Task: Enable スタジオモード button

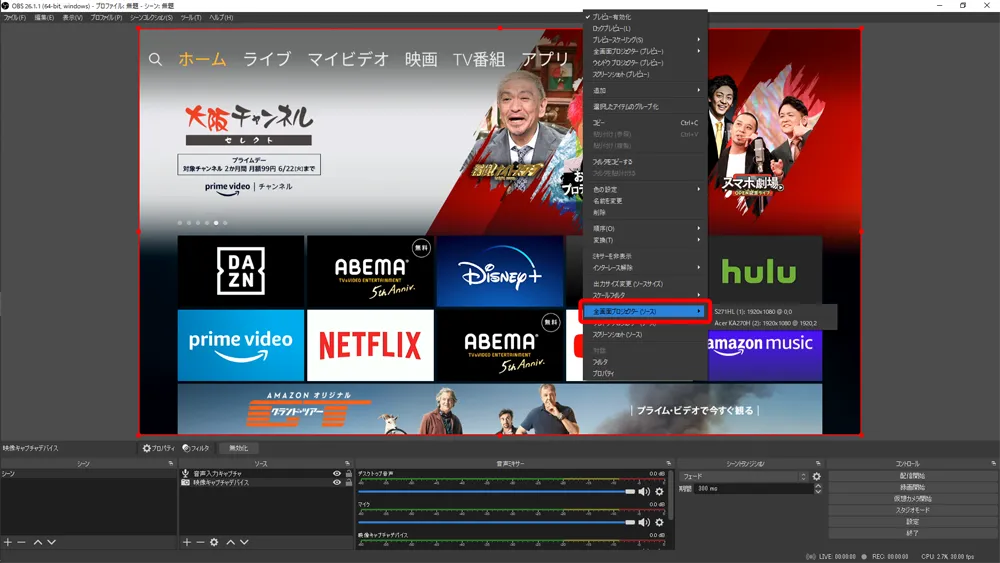Action: pos(912,510)
